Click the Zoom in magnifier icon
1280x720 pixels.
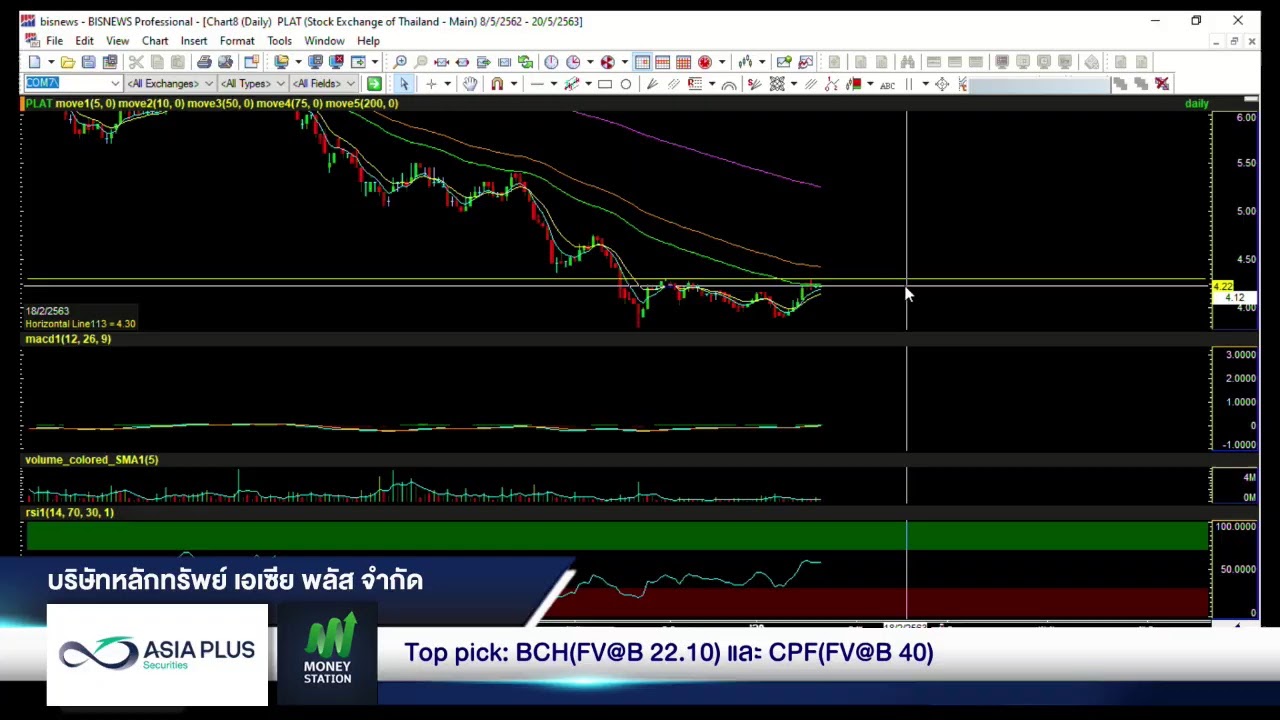coord(400,62)
